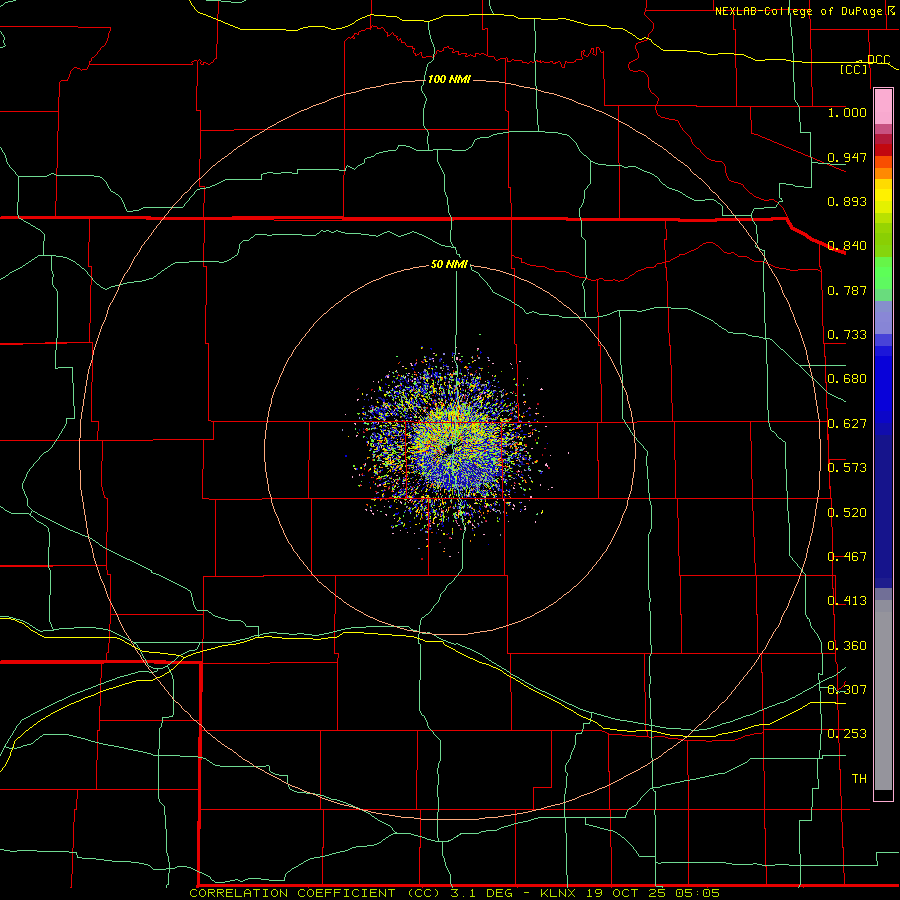Select the 0.253 legend value
Screen dimensions: 900x900
[847, 734]
